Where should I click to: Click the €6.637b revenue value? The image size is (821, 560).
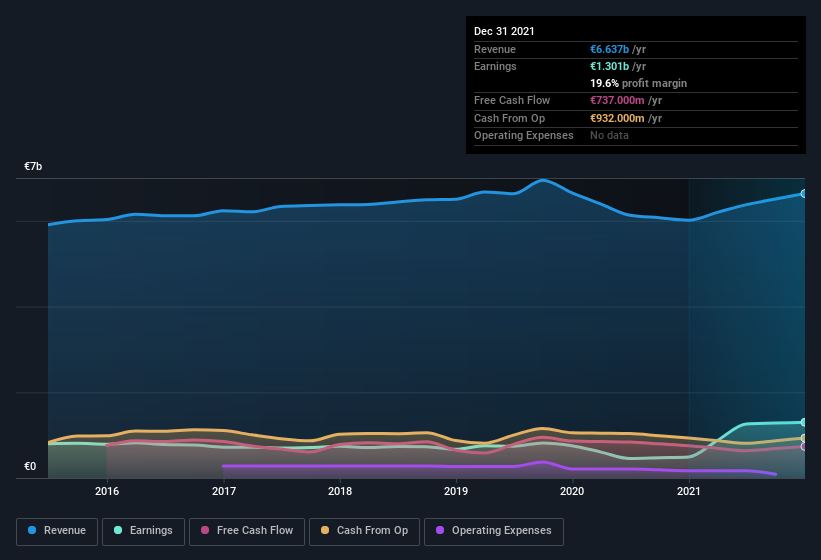[609, 49]
